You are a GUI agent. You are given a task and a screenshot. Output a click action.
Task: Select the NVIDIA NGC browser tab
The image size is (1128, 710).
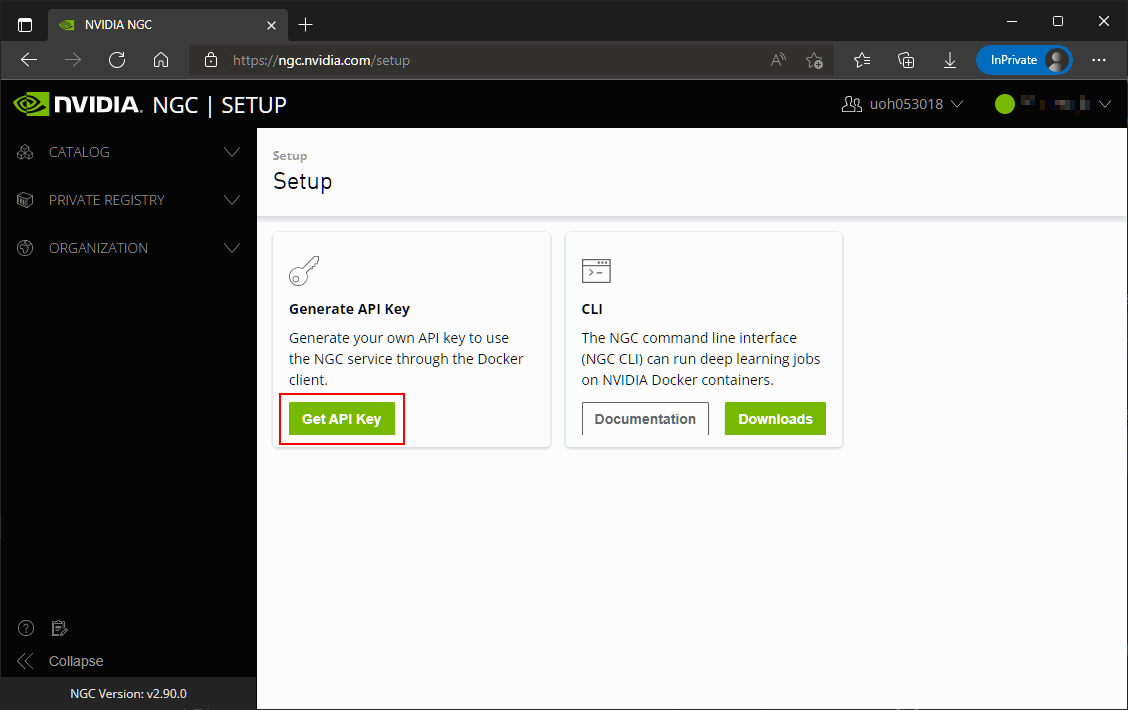[x=160, y=24]
